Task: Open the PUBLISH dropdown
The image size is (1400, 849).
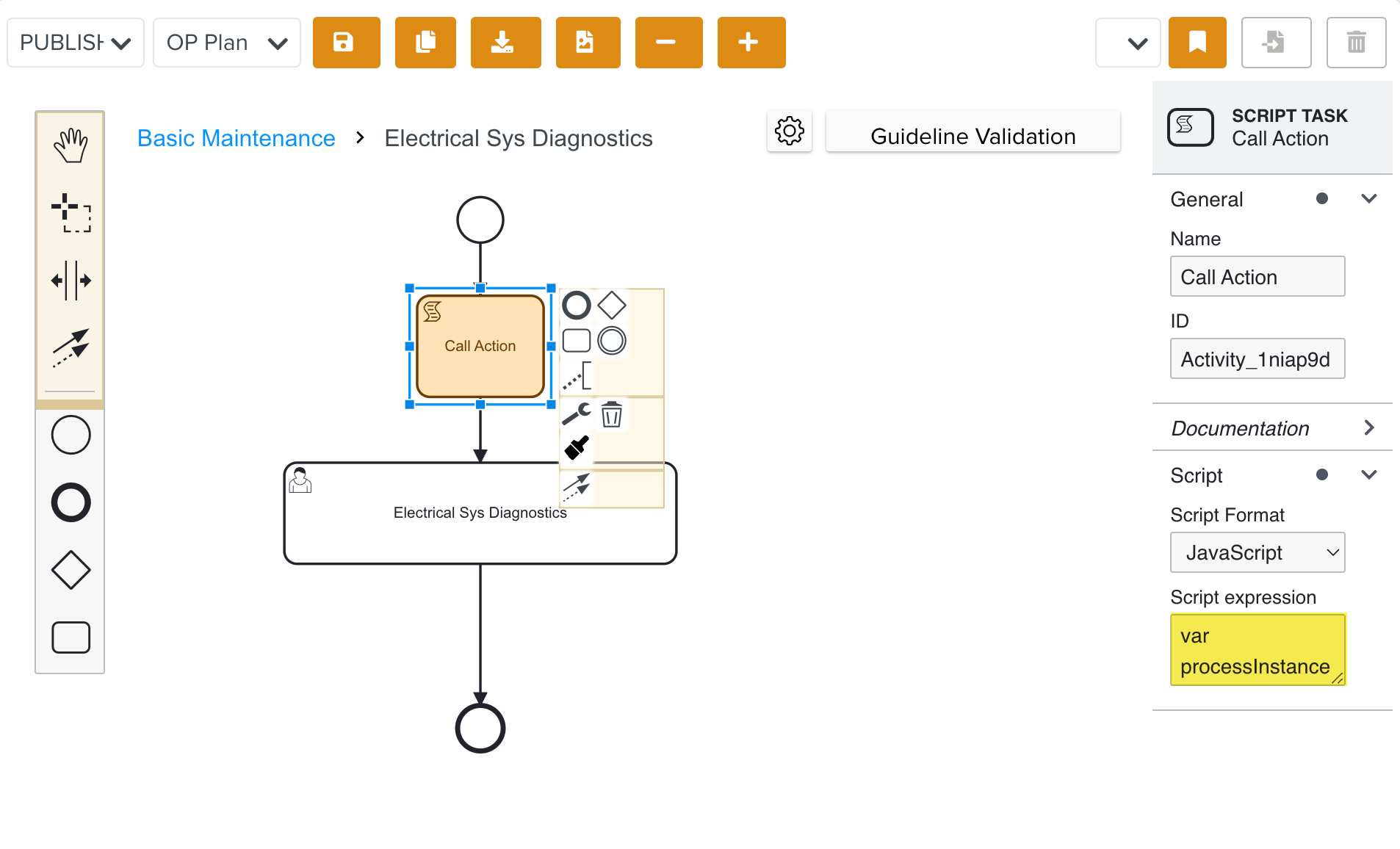Action: (x=76, y=43)
